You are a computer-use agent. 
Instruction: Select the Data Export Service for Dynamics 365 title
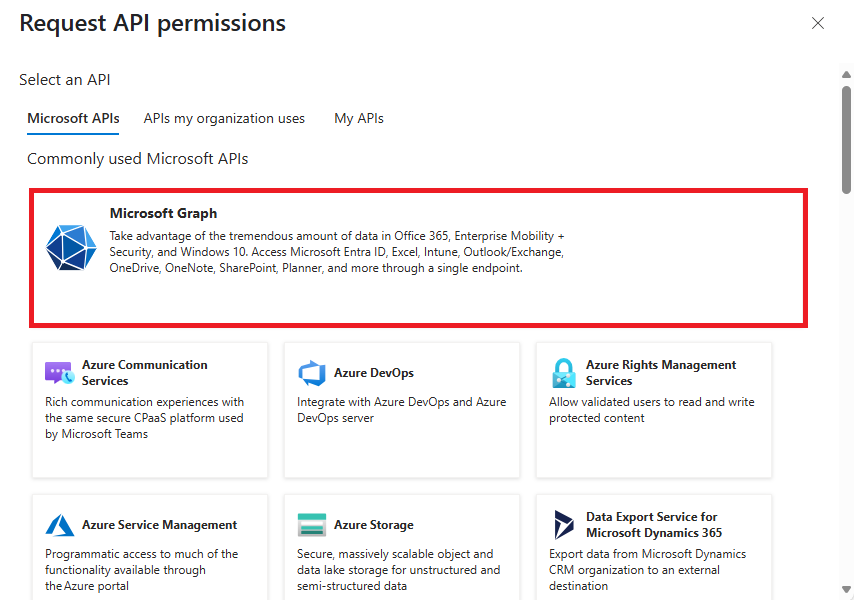click(x=654, y=524)
